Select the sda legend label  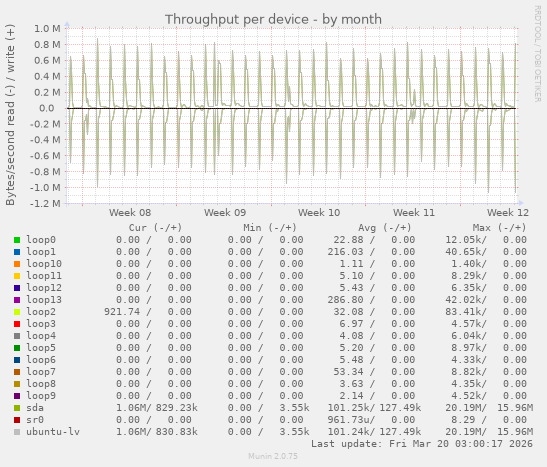point(35,408)
